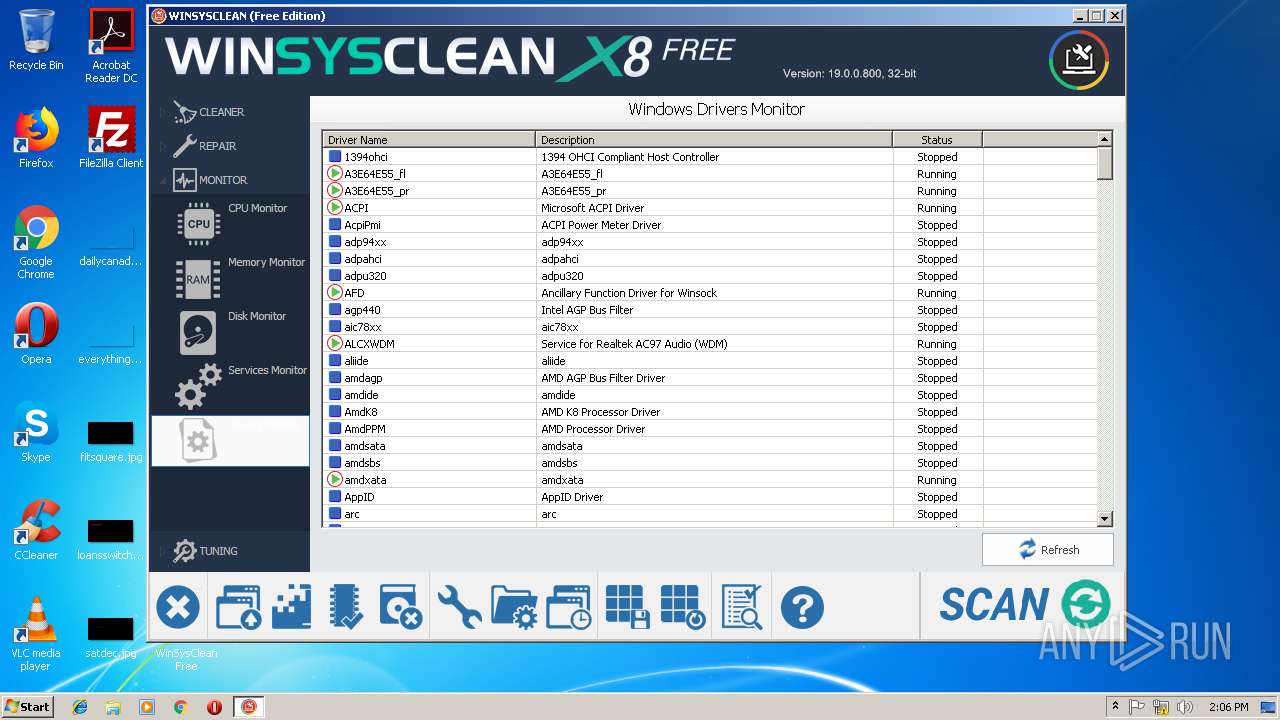Click the AMD Processor Driver description
Screen dimensions: 1280x720
pos(593,429)
